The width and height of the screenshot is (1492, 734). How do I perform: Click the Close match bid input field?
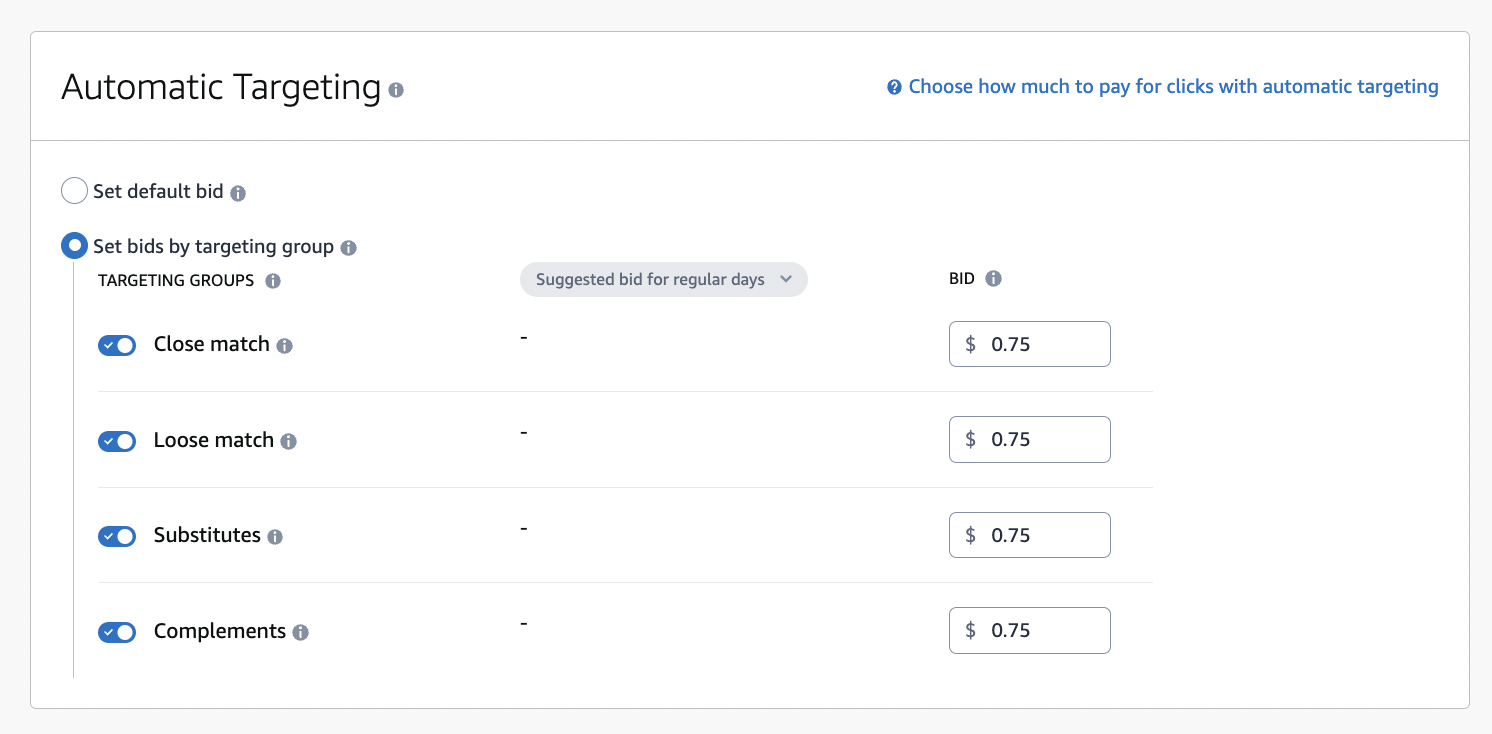coord(1030,344)
